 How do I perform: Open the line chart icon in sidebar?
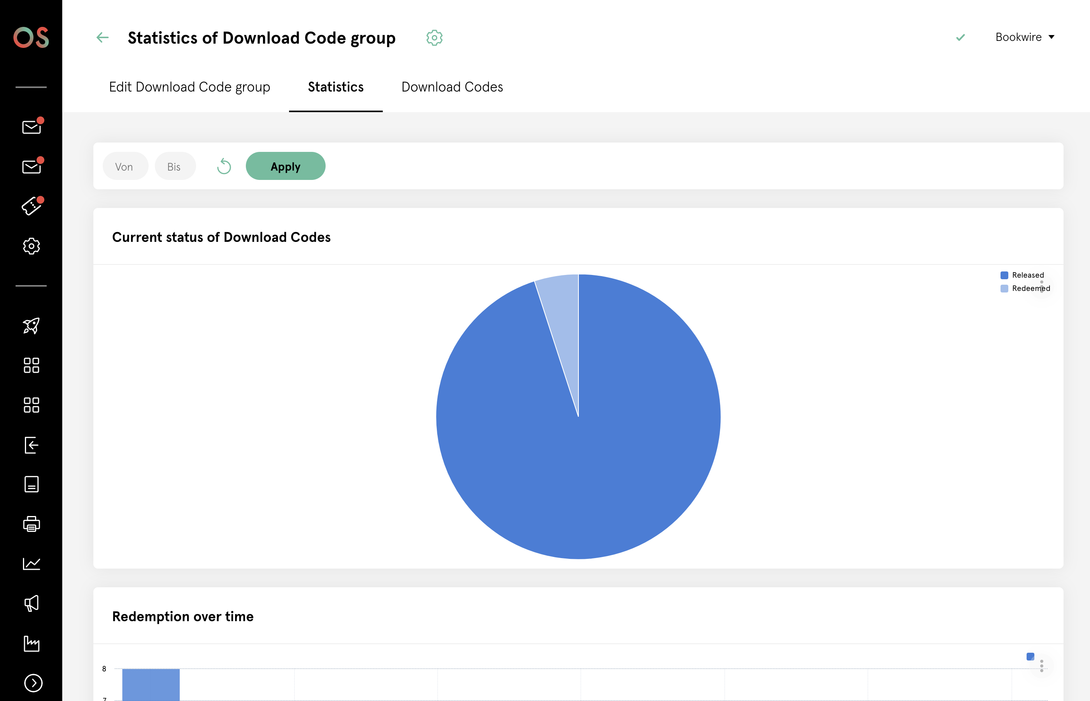(31, 564)
